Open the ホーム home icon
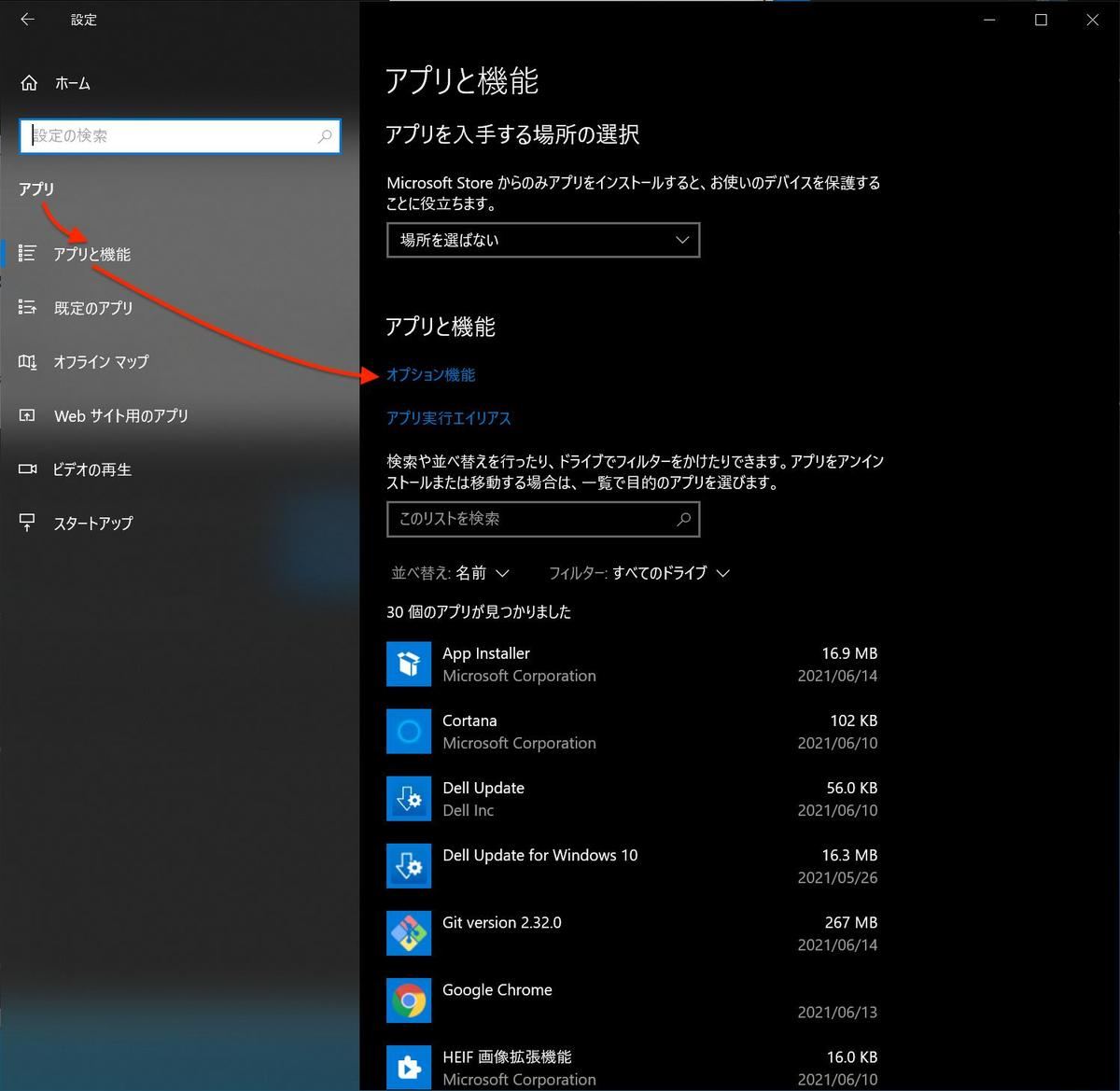The width and height of the screenshot is (1120, 1091). click(x=29, y=83)
